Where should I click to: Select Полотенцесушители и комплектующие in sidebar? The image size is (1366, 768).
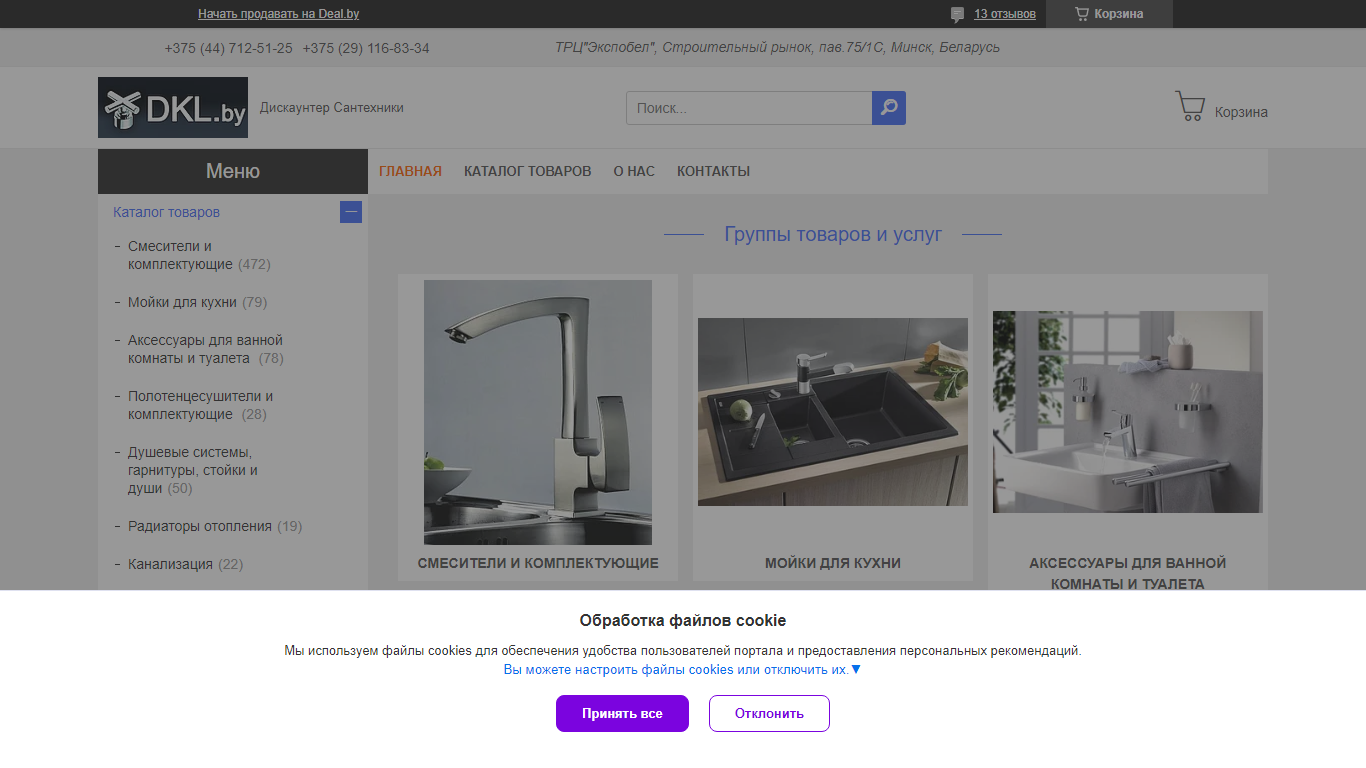[200, 405]
